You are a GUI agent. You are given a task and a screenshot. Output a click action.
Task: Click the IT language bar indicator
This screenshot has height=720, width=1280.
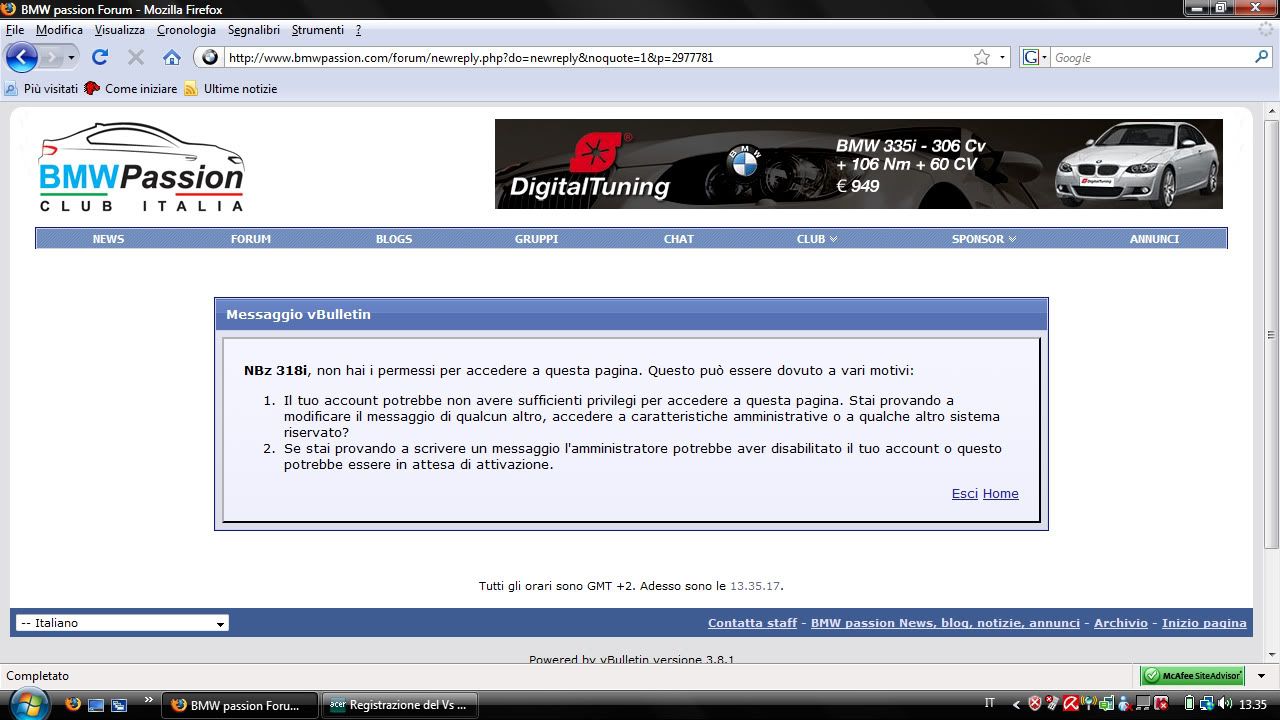pyautogui.click(x=990, y=703)
